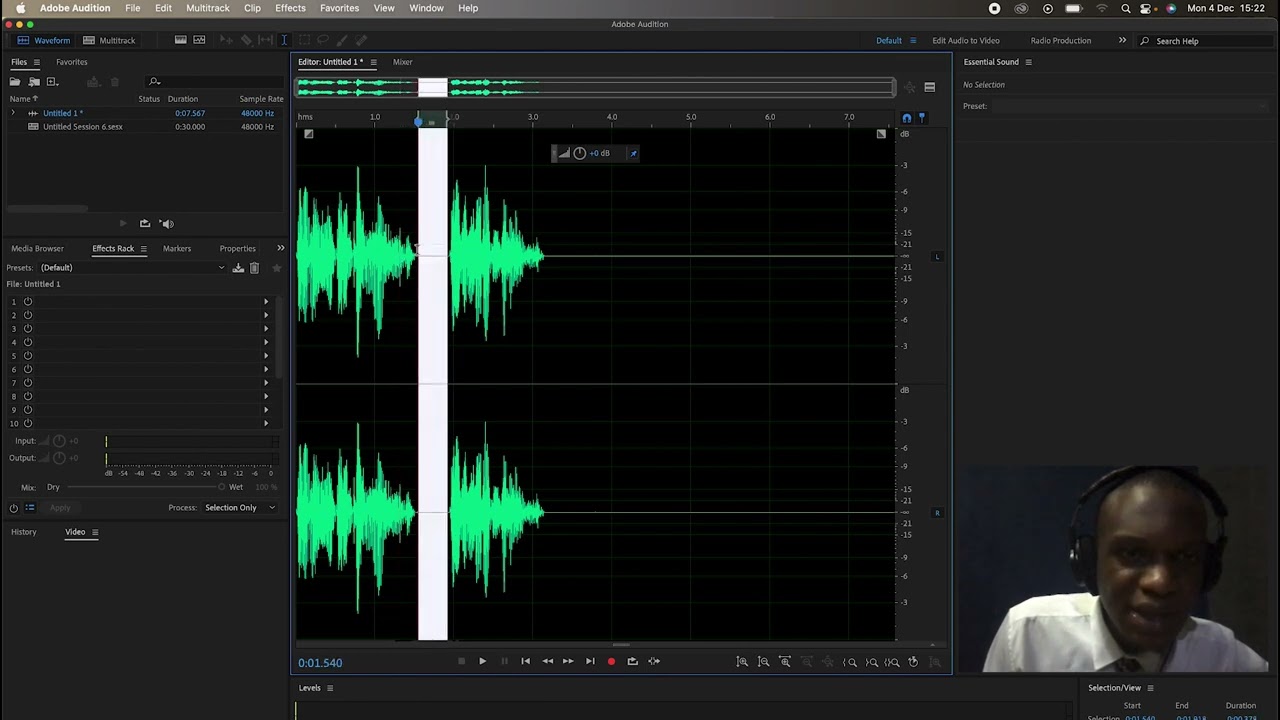Click the skip selection icon

[x=654, y=661]
